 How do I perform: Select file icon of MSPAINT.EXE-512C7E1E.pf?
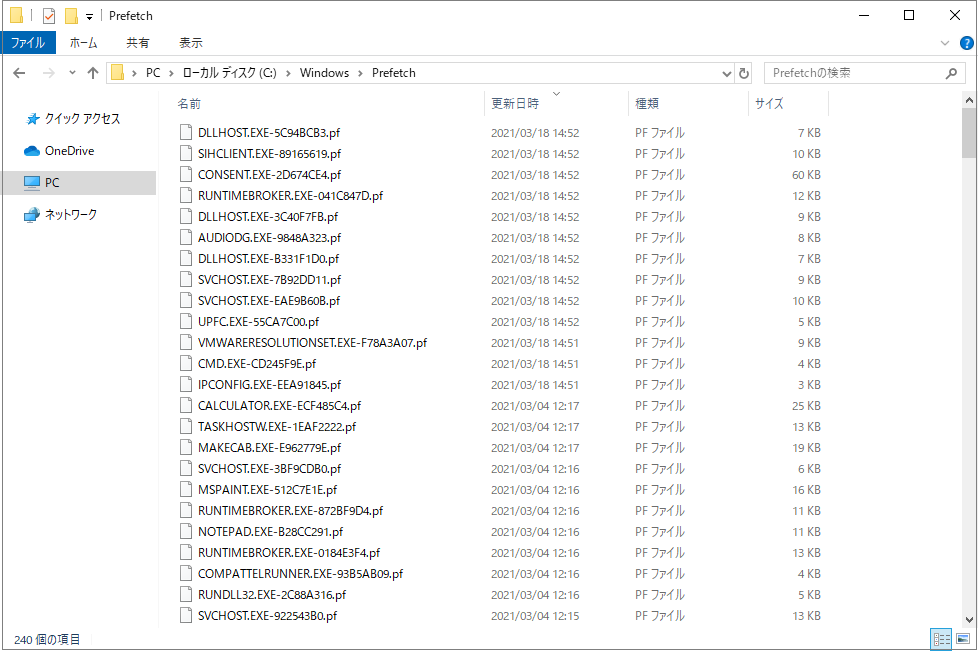[x=185, y=490]
